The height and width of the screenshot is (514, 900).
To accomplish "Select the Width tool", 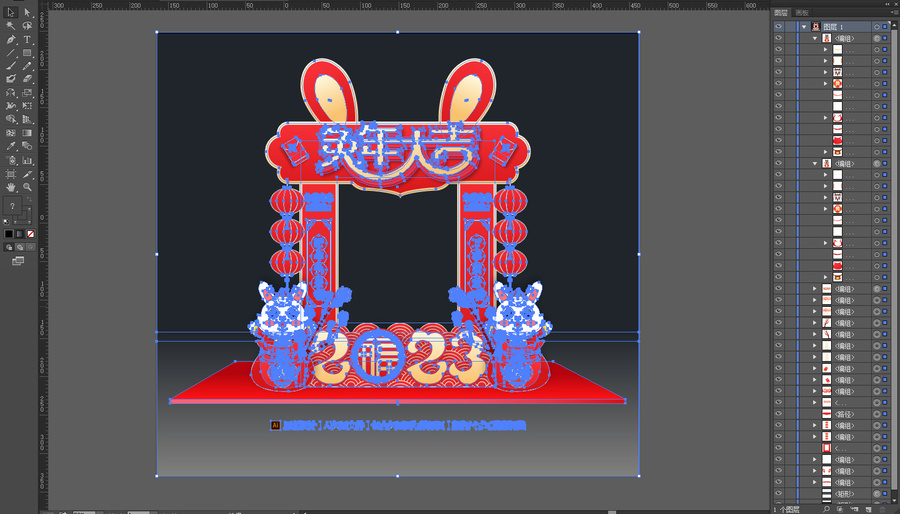I will pyautogui.click(x=11, y=106).
